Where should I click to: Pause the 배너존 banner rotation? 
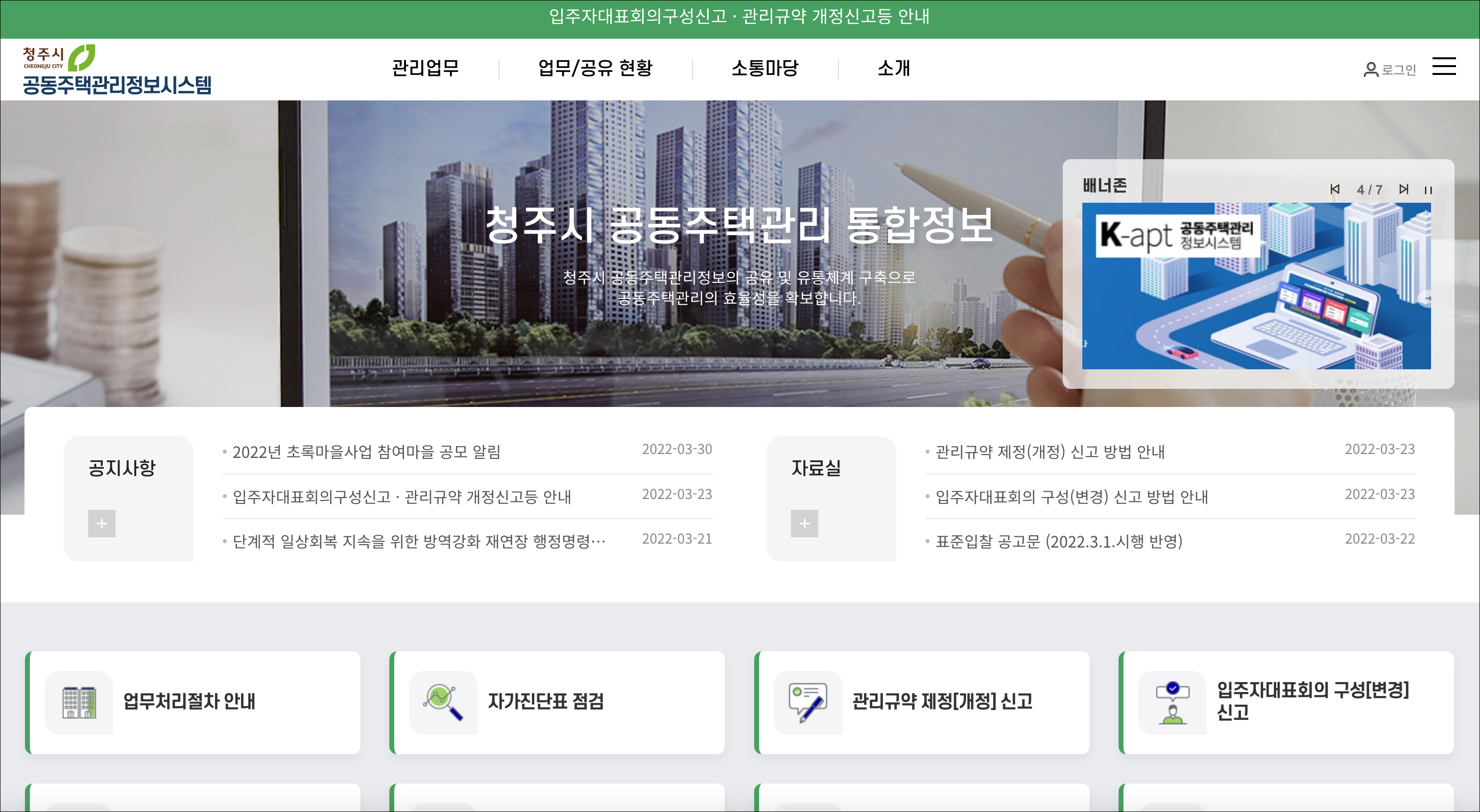pyautogui.click(x=1428, y=190)
